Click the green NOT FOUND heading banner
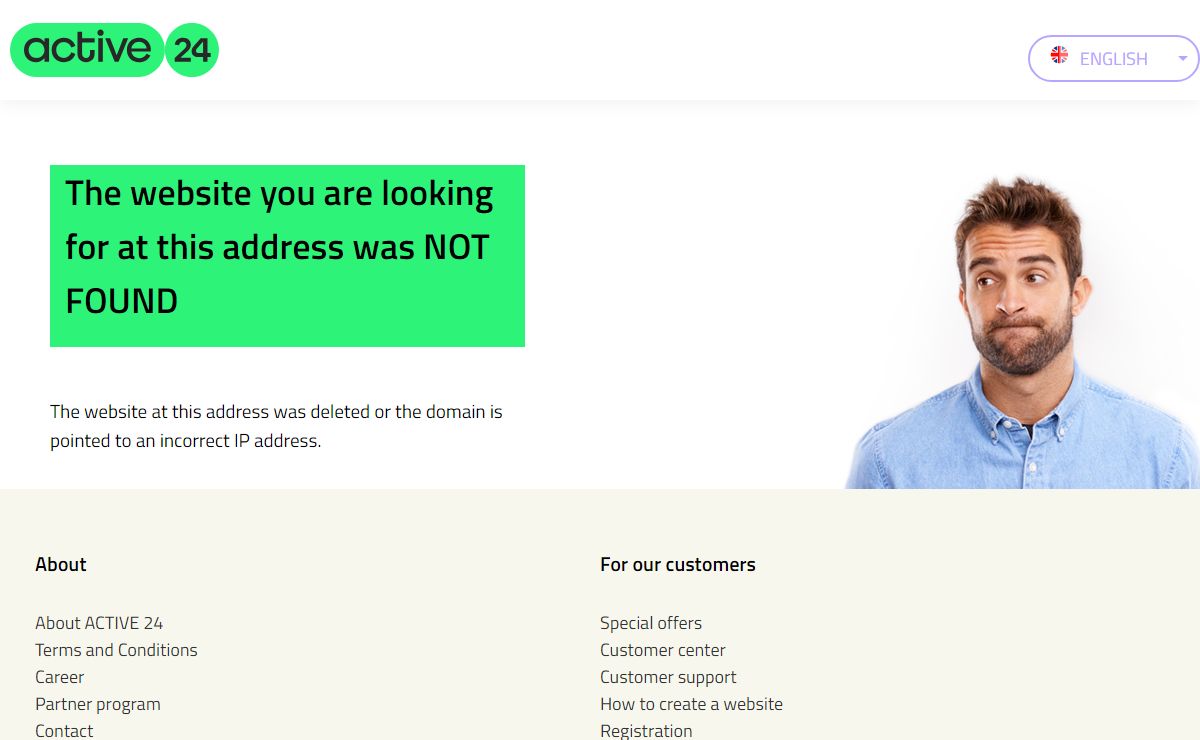1200x740 pixels. [287, 256]
